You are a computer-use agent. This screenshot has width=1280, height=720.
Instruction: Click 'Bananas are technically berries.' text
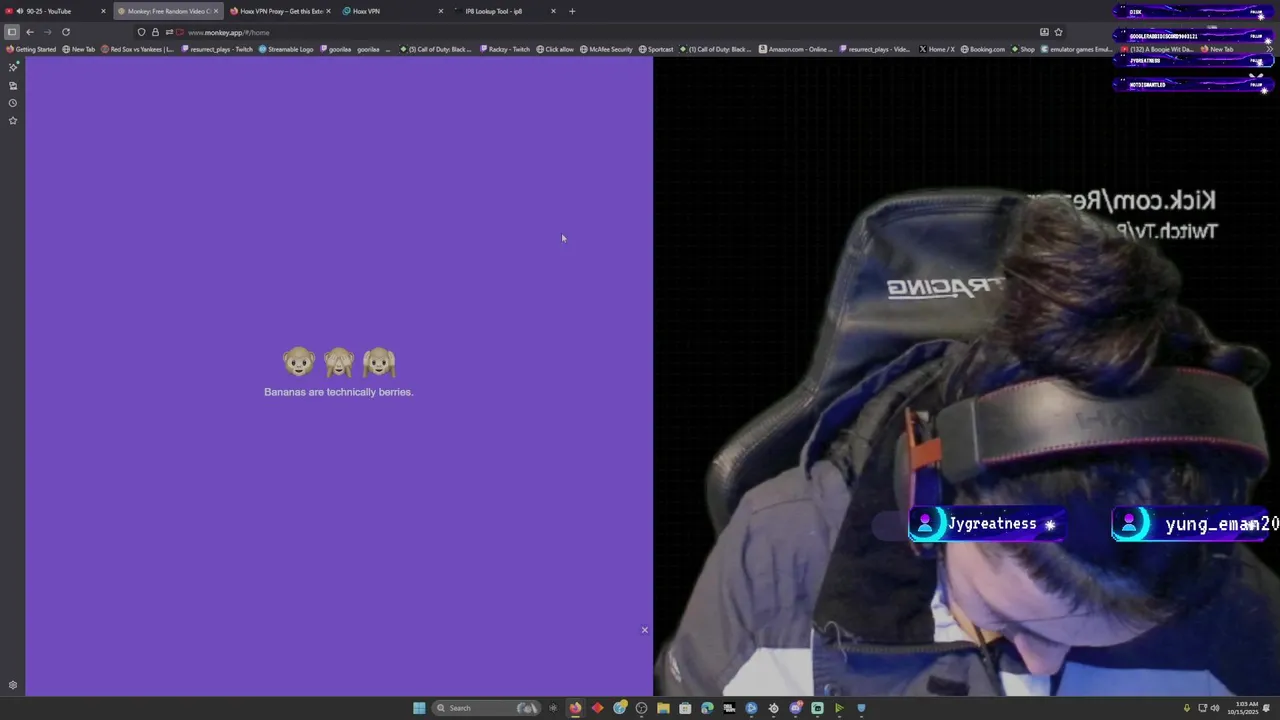click(x=339, y=392)
